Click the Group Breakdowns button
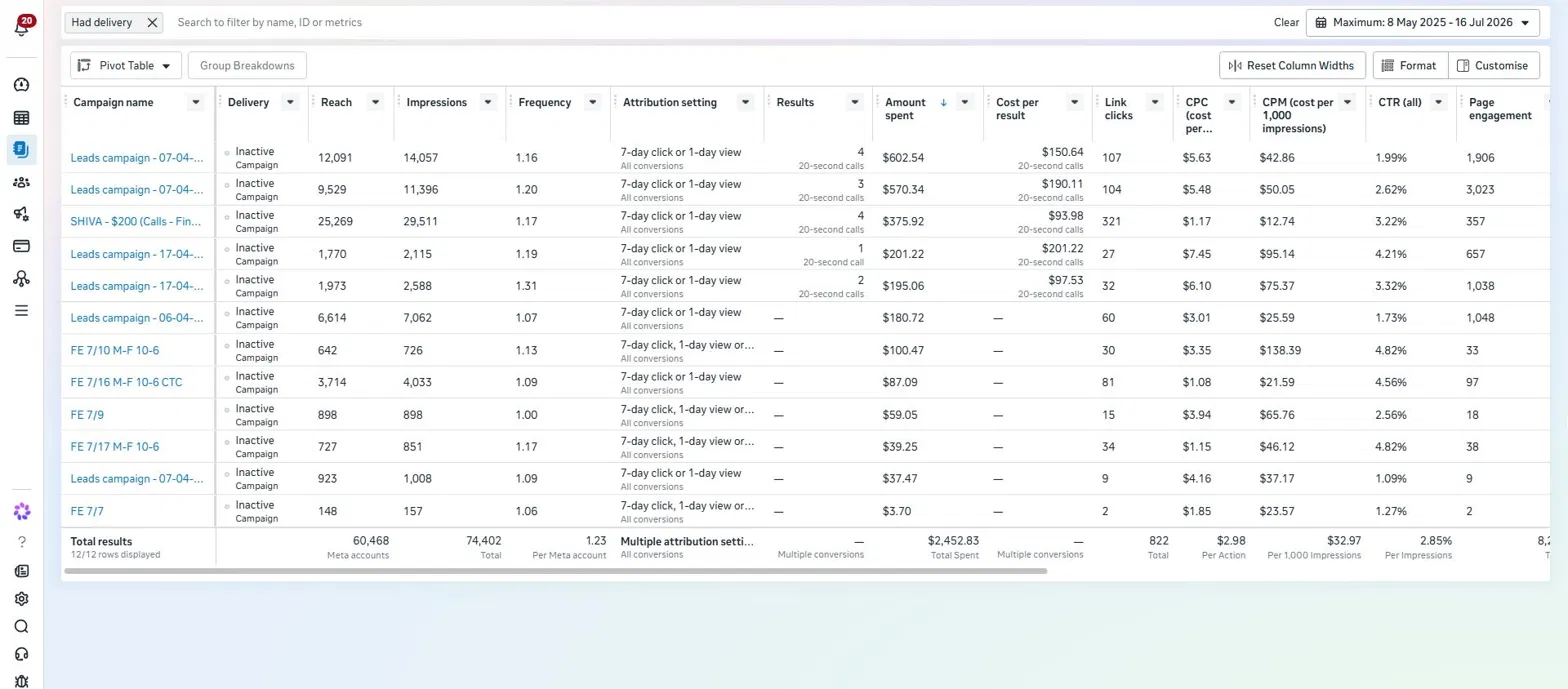The height and width of the screenshot is (689, 1568). [x=247, y=65]
